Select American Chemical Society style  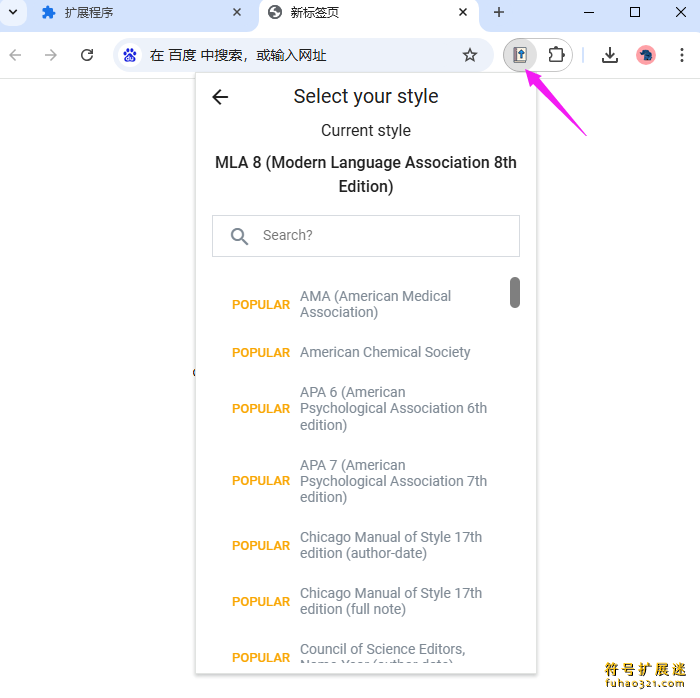pos(385,352)
